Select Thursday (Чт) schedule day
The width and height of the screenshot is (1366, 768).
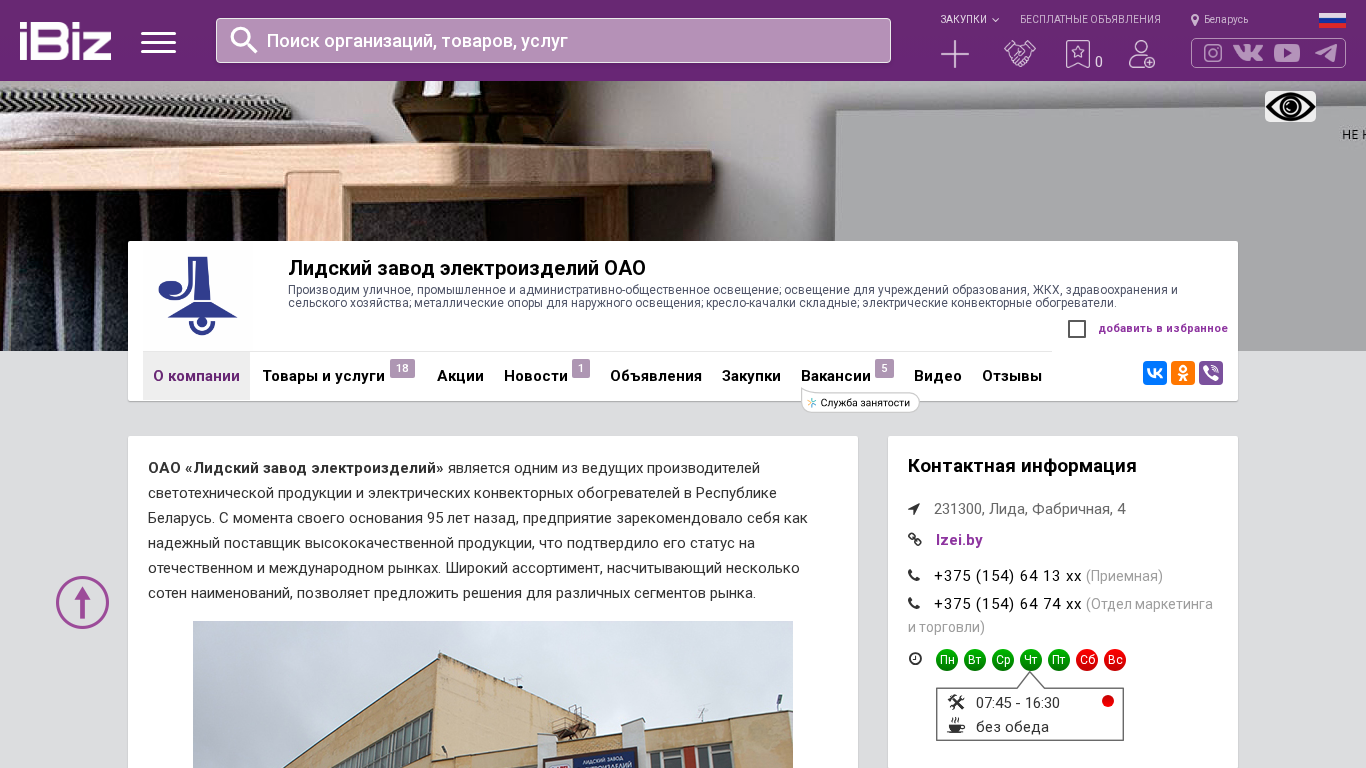(x=1031, y=660)
